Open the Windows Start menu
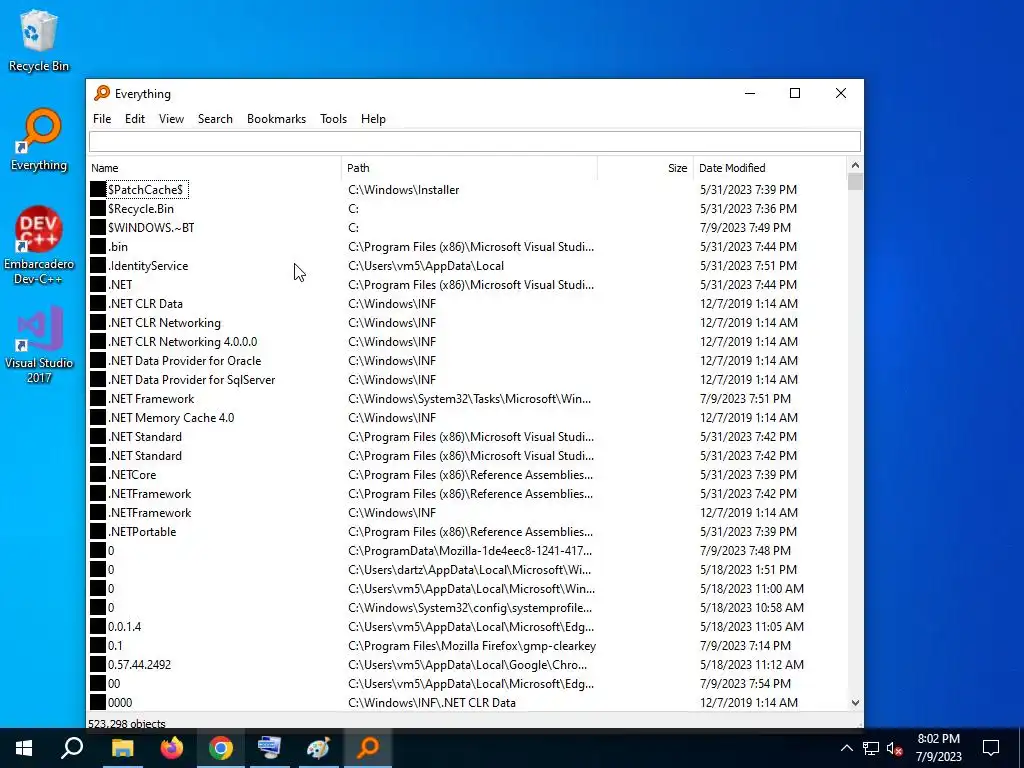Image resolution: width=1024 pixels, height=768 pixels. click(x=24, y=748)
